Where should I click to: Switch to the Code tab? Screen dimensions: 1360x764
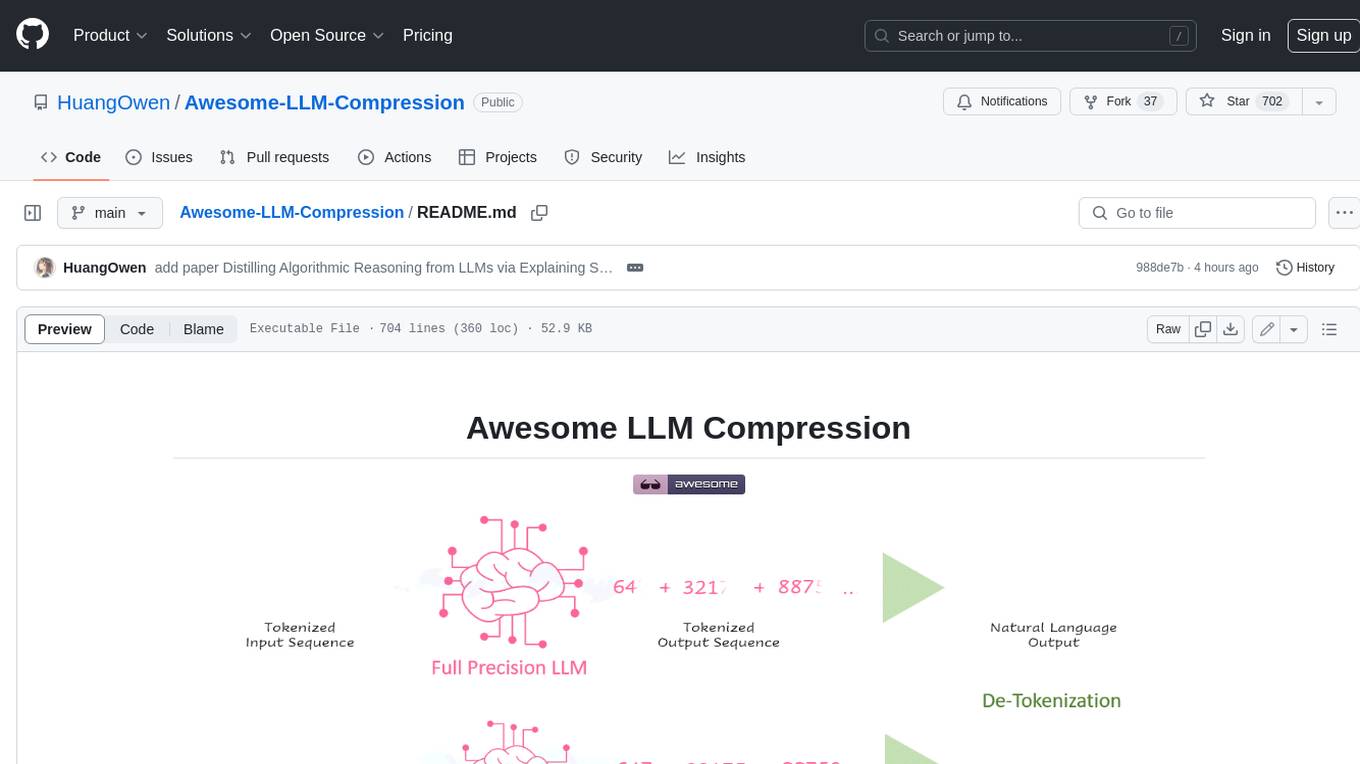pyautogui.click(x=71, y=157)
